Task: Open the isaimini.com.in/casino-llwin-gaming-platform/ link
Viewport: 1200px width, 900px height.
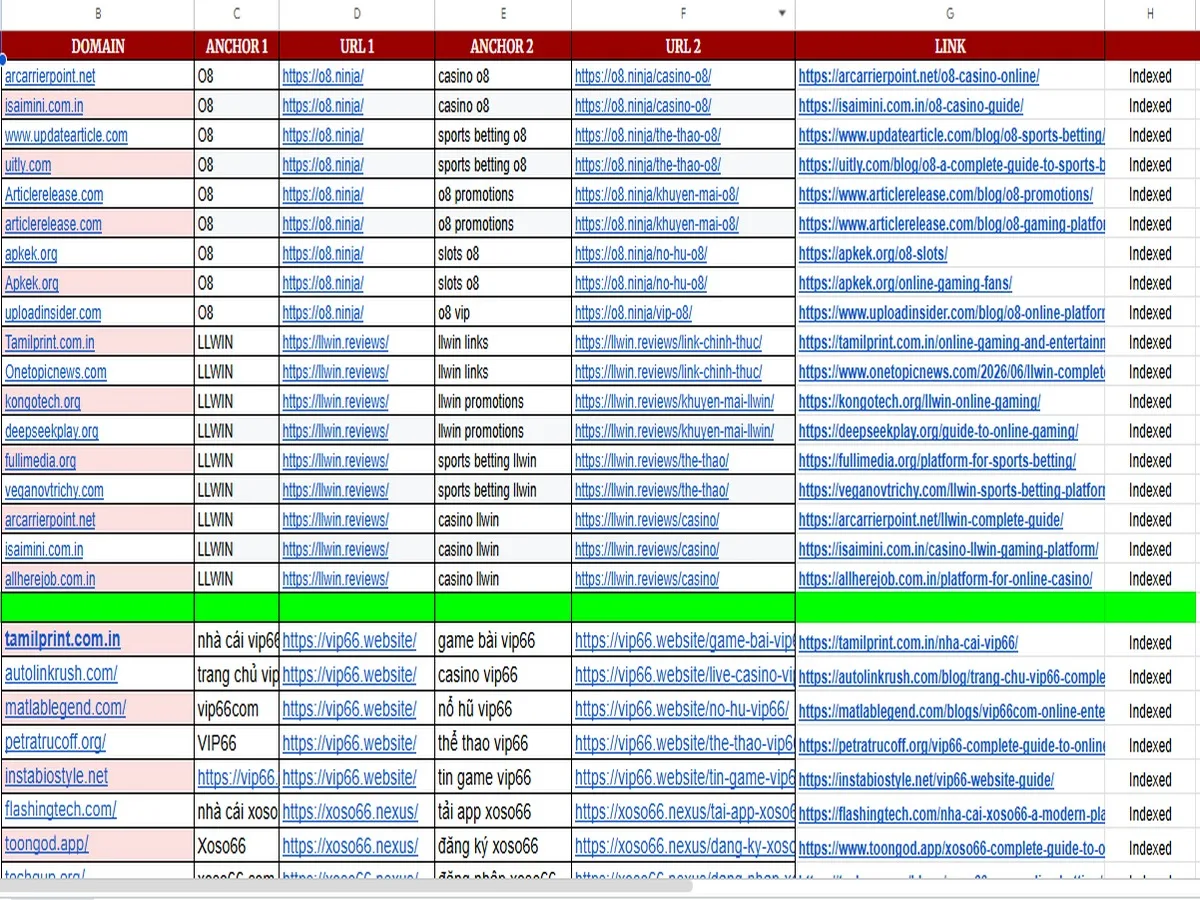Action: click(x=948, y=550)
